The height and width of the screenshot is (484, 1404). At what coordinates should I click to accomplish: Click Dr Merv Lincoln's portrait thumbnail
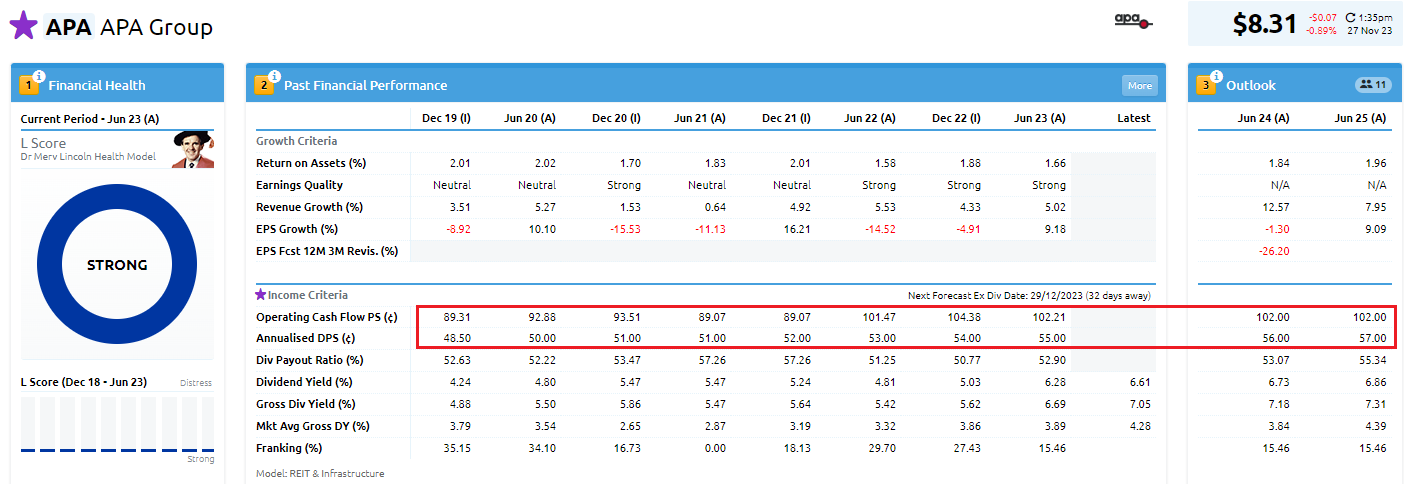tap(193, 149)
